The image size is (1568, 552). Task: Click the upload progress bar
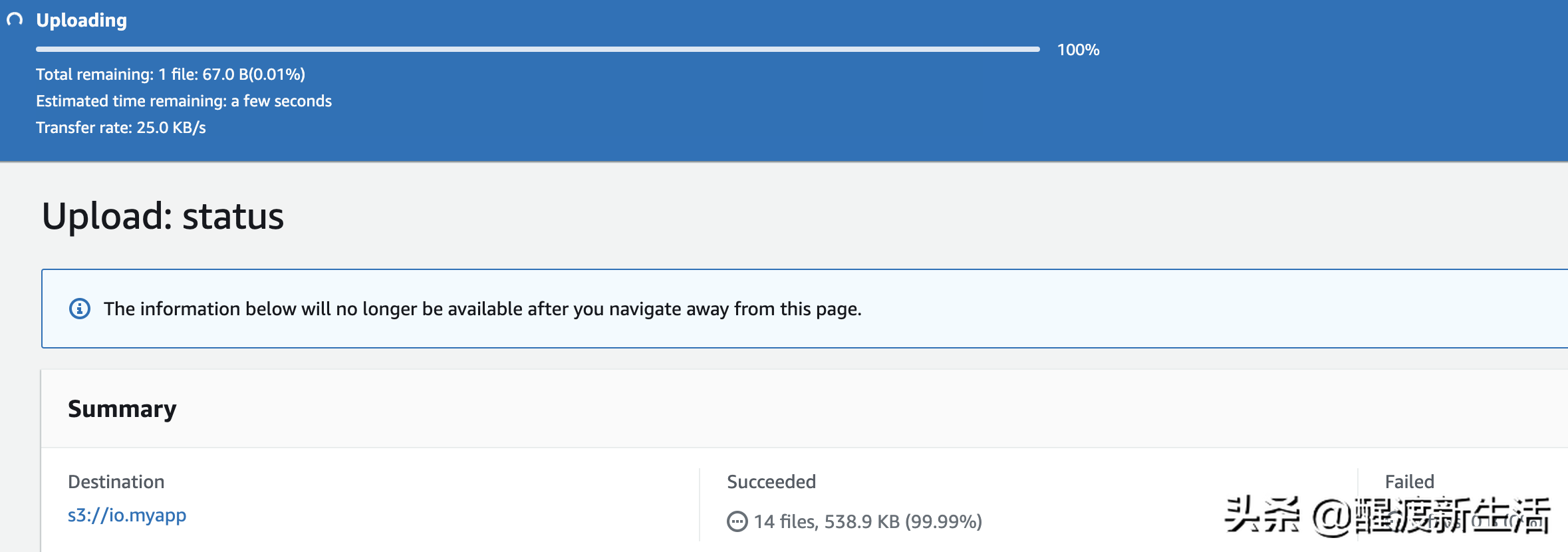click(x=537, y=49)
